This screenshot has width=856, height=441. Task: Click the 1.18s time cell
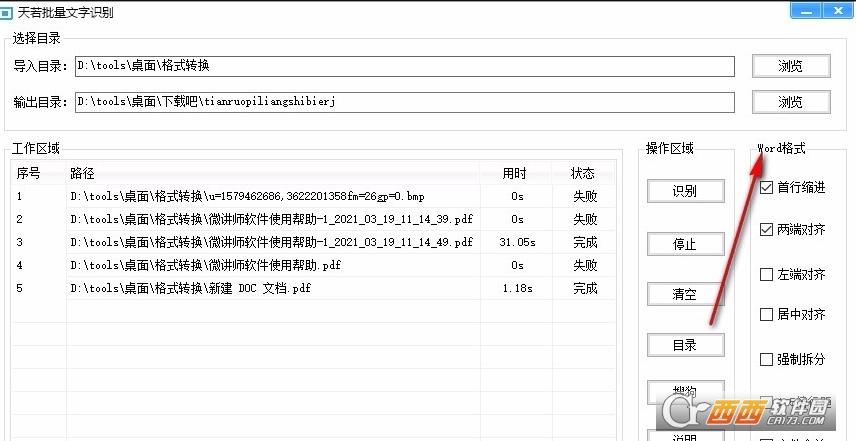(517, 288)
